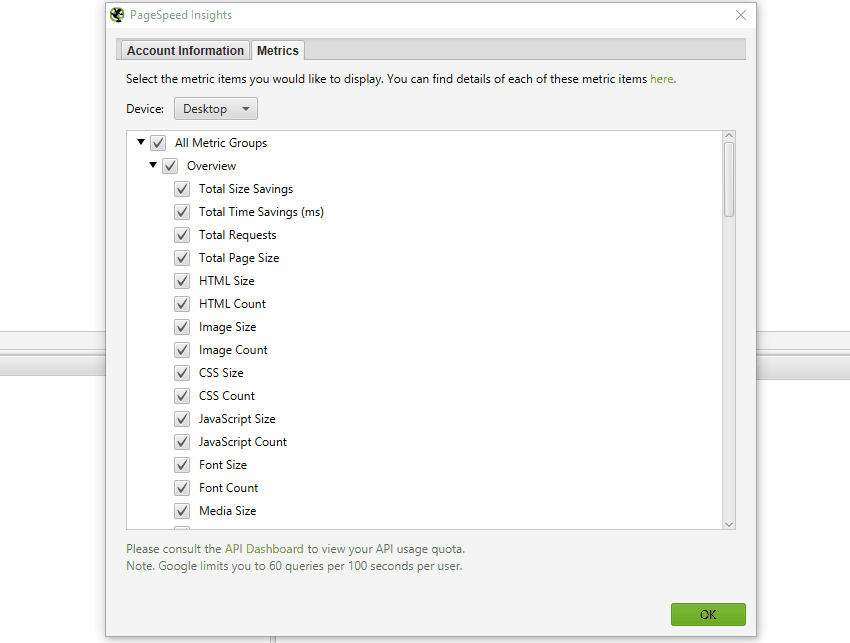Uncheck the Image Size checkbox

pyautogui.click(x=182, y=327)
